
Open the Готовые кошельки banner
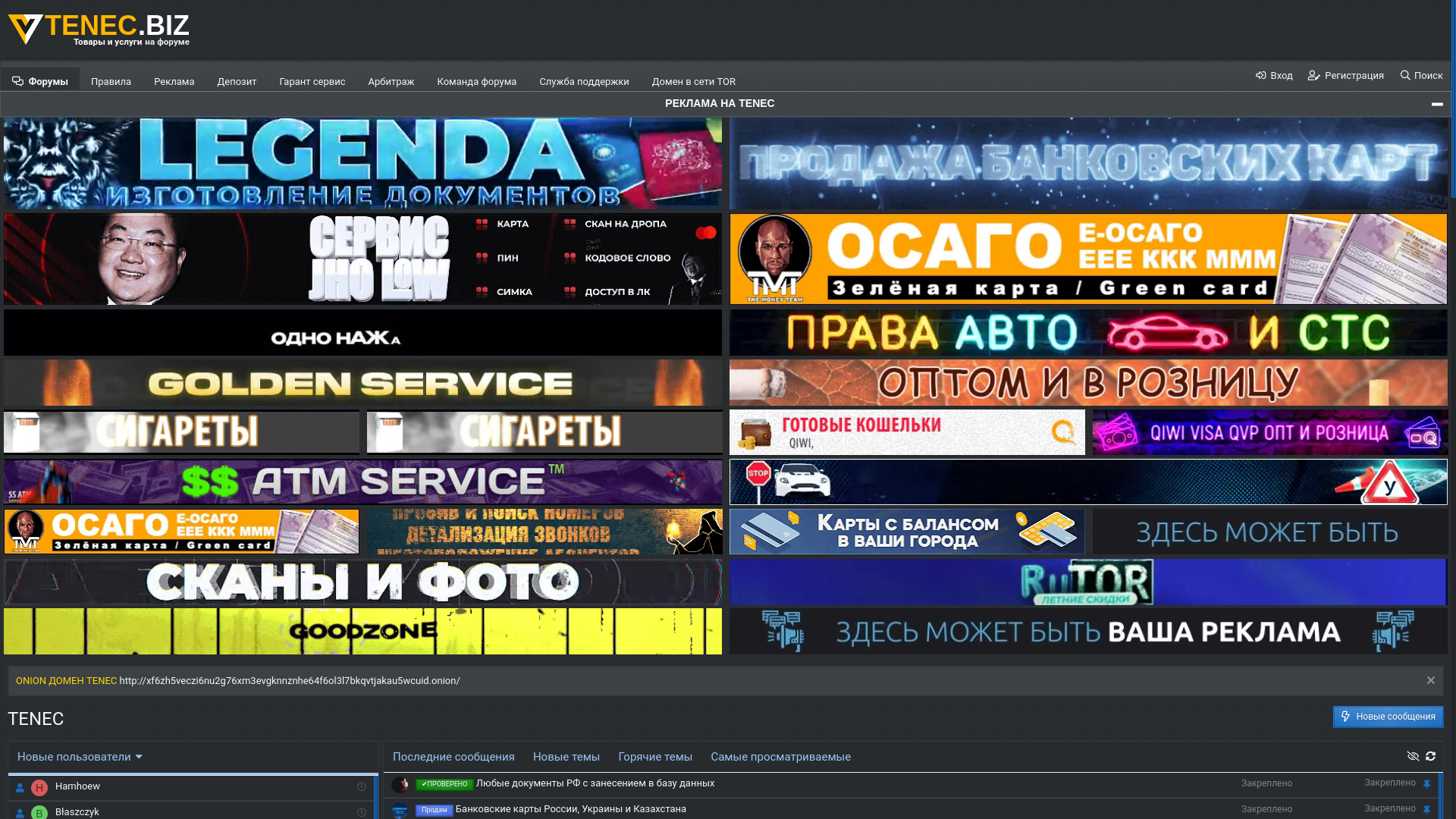[x=907, y=432]
